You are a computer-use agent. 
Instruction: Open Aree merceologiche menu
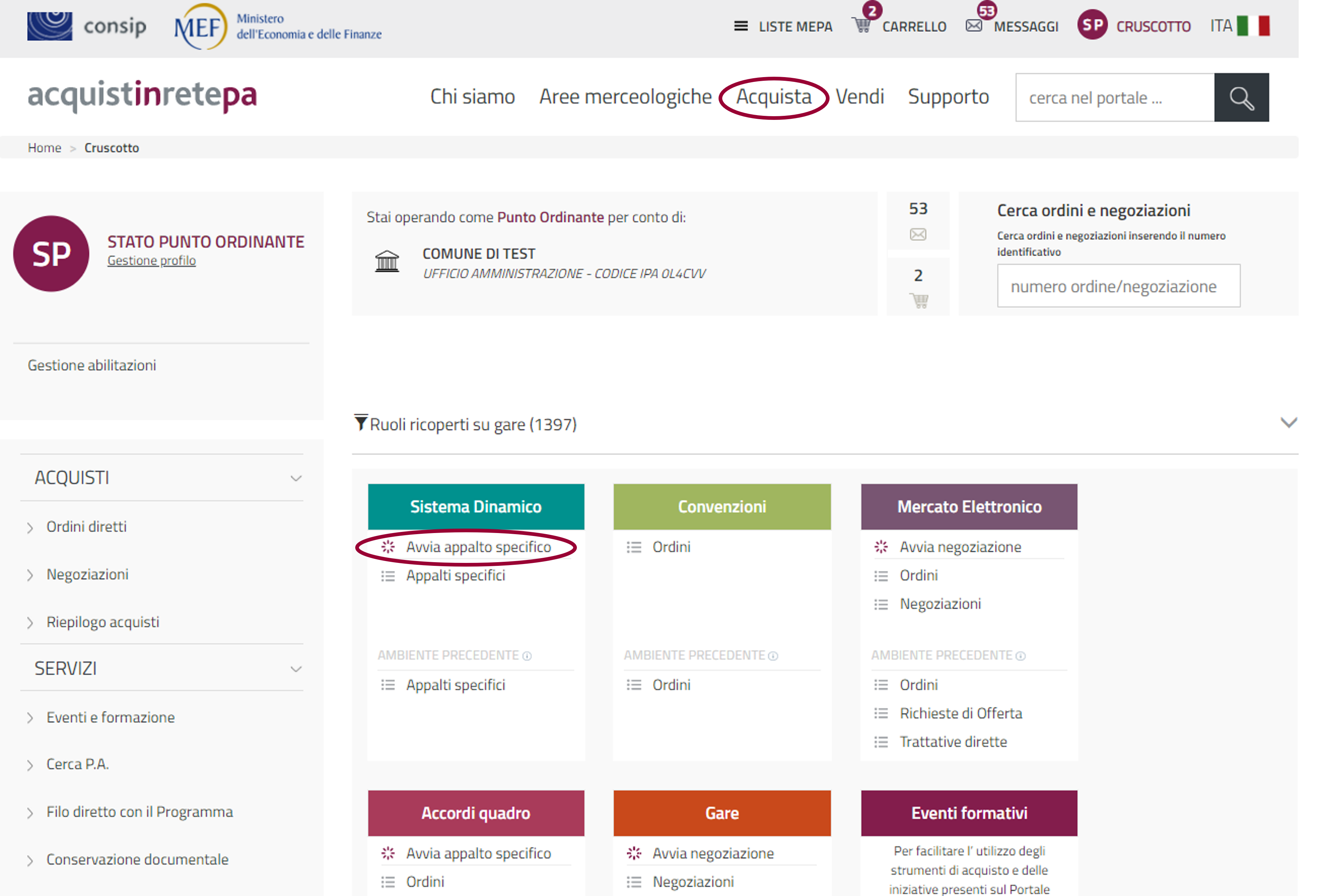(625, 97)
